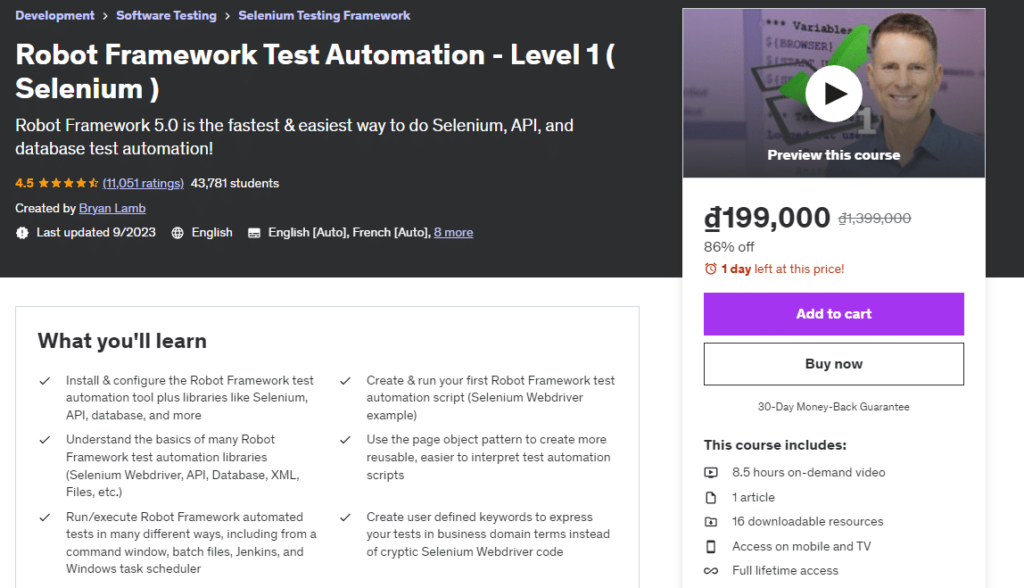Click the star rating icons

68,183
